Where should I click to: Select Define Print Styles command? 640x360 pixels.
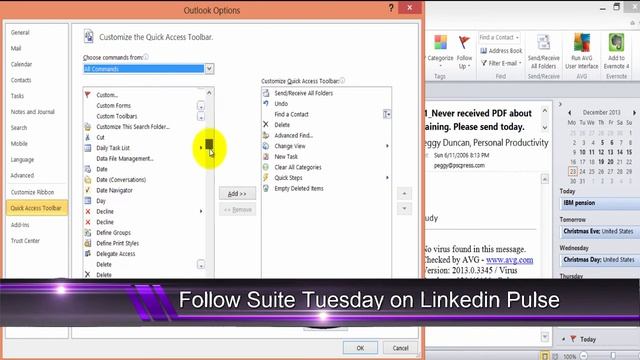[118, 243]
